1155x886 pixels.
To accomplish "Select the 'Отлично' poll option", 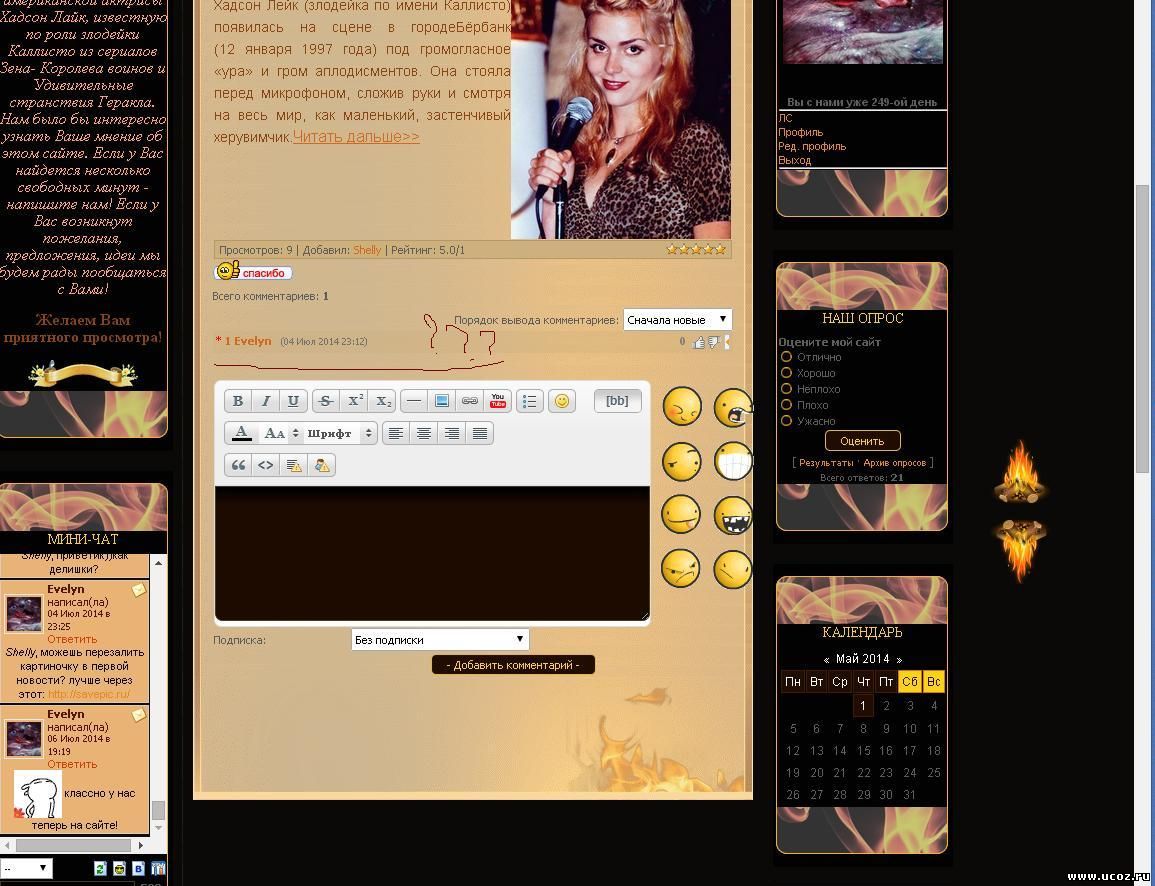I will coord(786,357).
